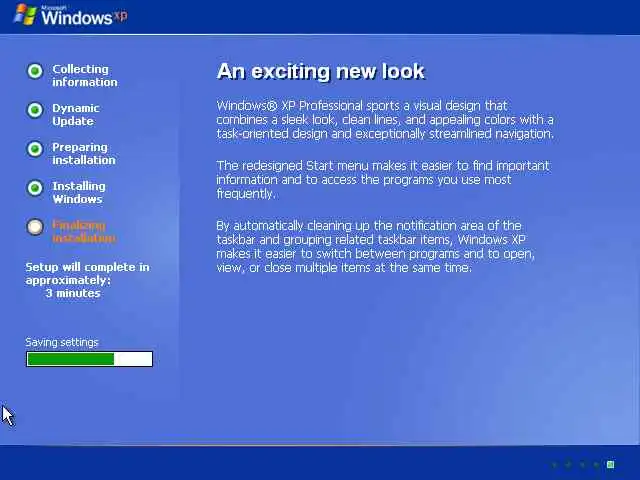Click 'Setup will complete in approximately:' text

pos(87,273)
